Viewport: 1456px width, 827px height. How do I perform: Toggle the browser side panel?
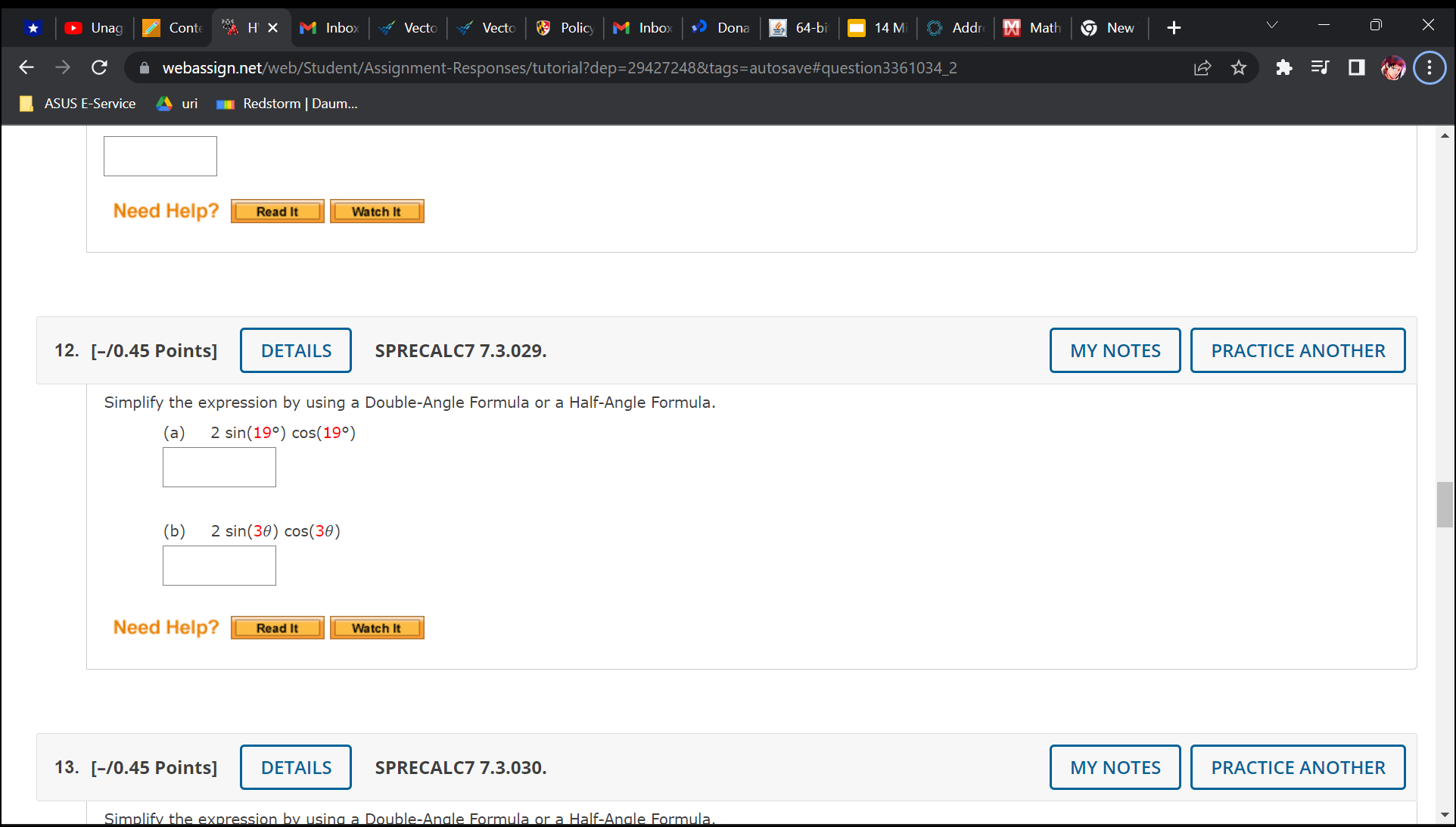[1356, 68]
